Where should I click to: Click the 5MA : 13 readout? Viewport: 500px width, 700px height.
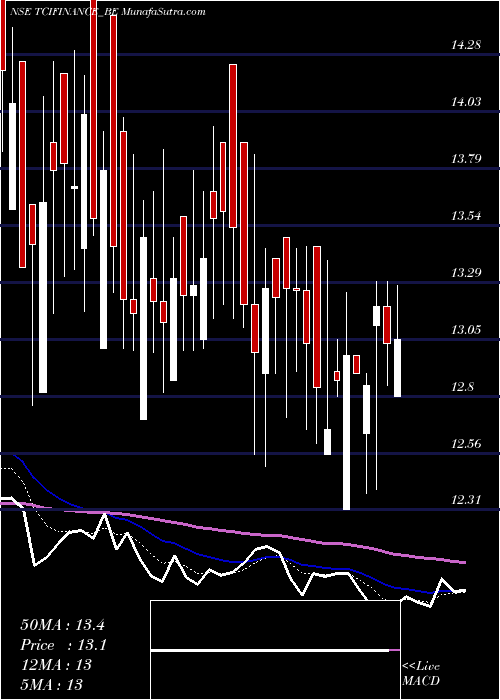tap(52, 684)
